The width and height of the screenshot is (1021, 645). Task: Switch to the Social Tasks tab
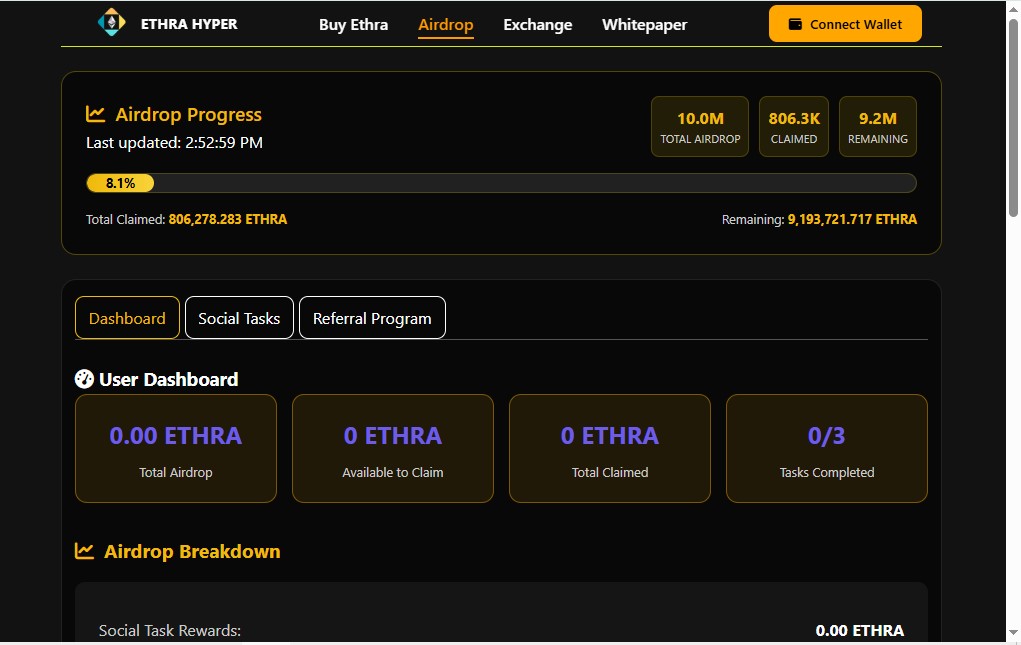[239, 317]
